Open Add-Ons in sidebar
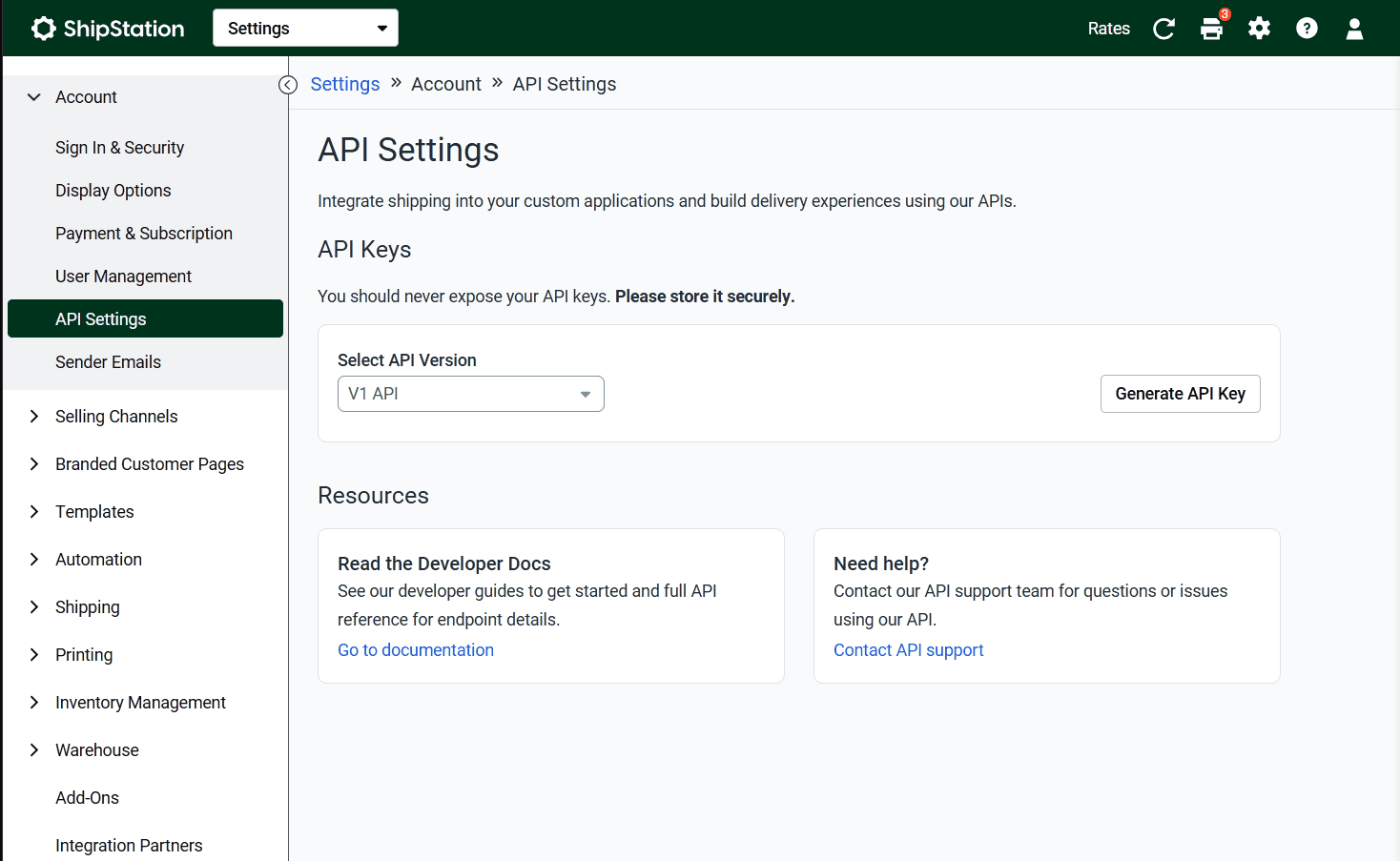Screen dimensions: 1400x861 coord(87,798)
